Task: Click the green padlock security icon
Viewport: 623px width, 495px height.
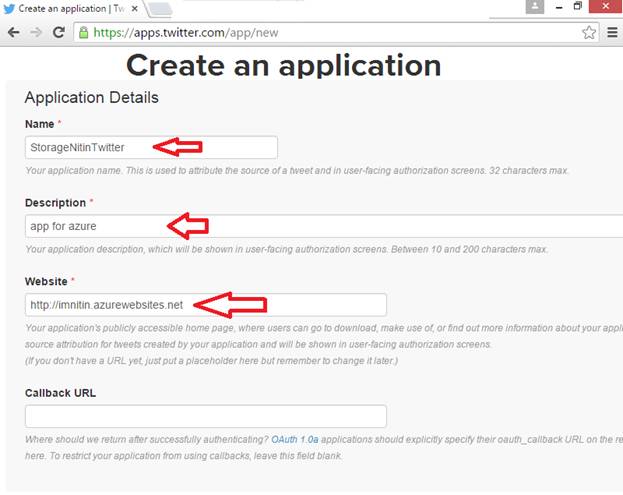Action: pyautogui.click(x=83, y=33)
